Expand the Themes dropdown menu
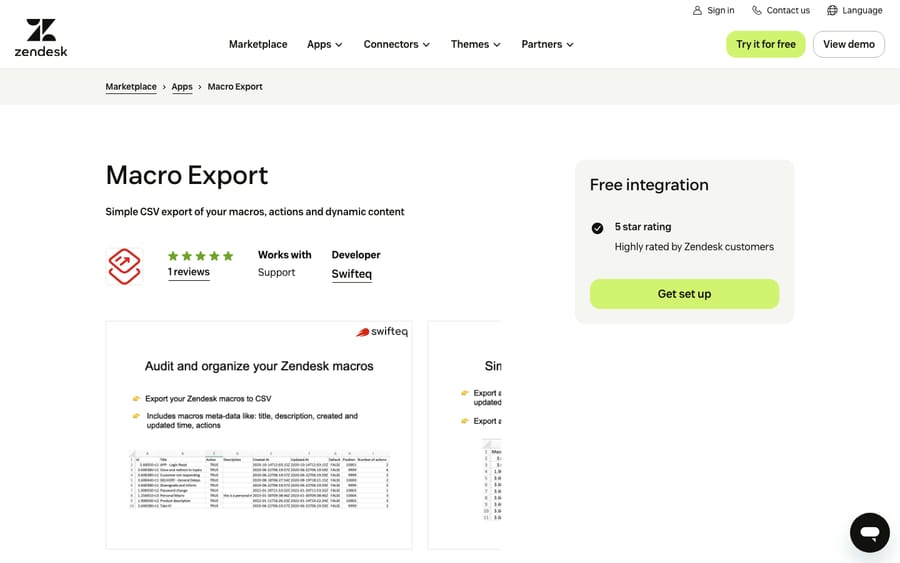Image resolution: width=900 pixels, height=563 pixels. tap(475, 44)
